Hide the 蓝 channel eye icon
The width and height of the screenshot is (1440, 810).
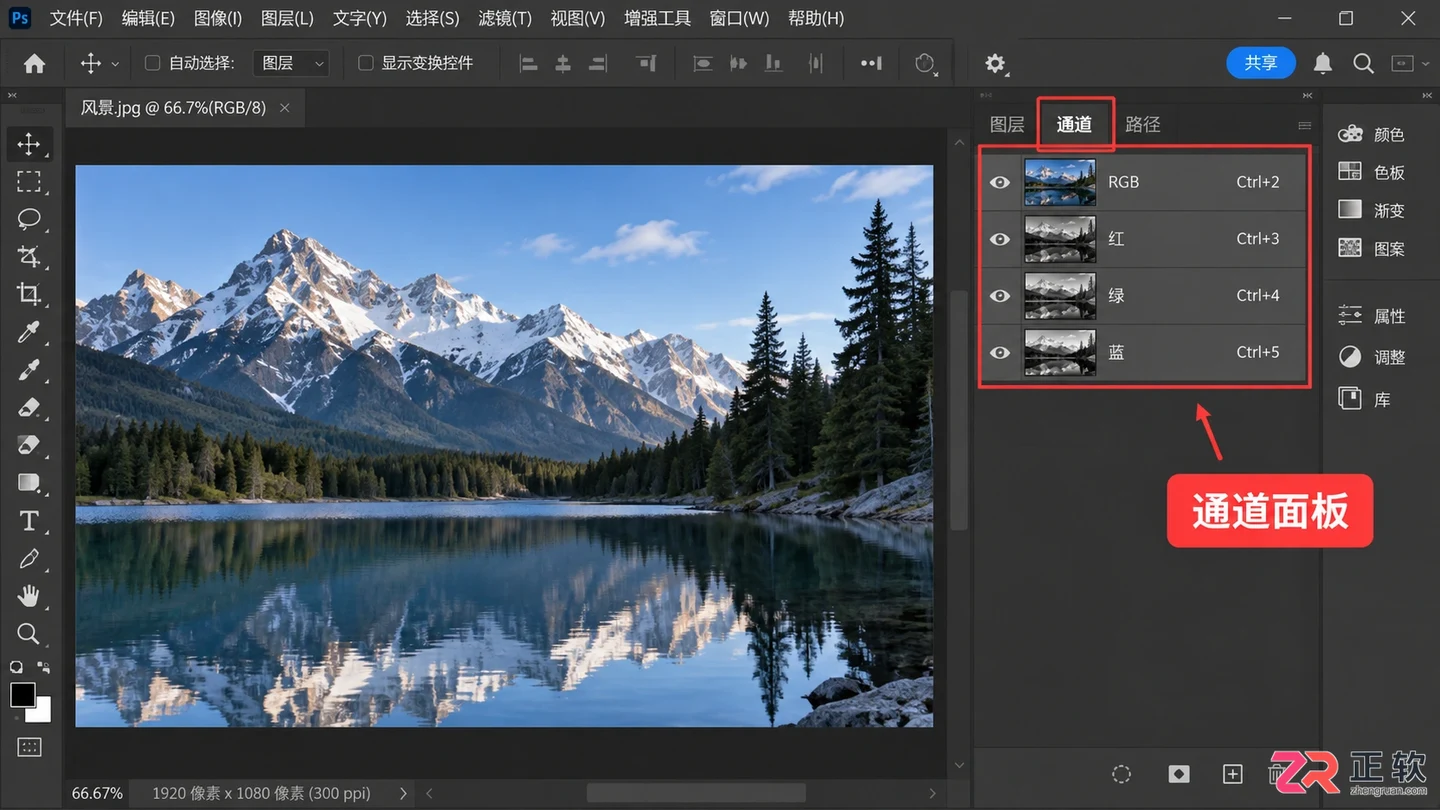click(1000, 352)
